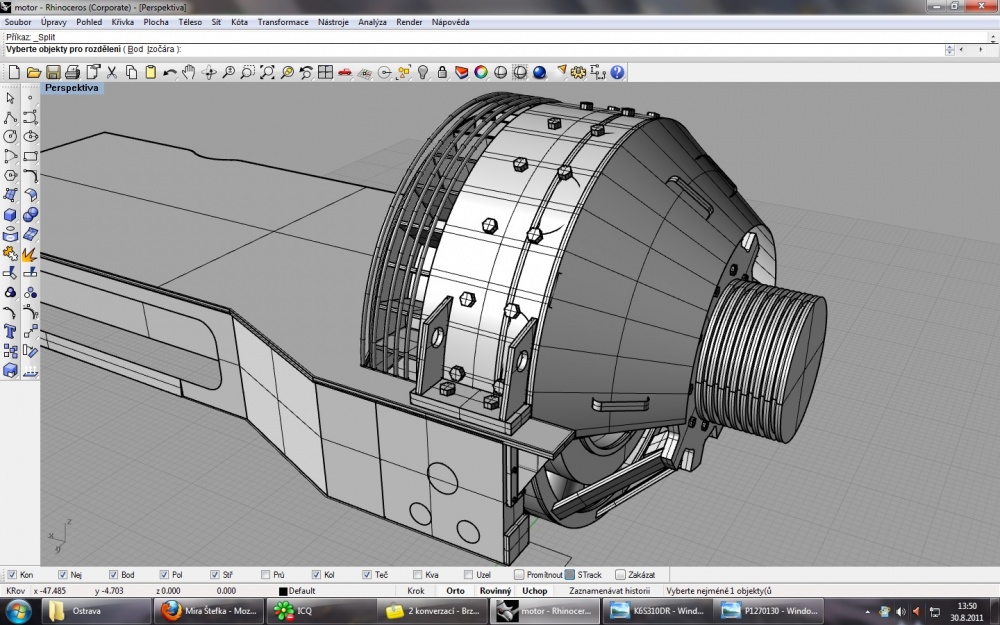1000x625 pixels.
Task: Click the black Default layer swatch
Action: pos(283,591)
